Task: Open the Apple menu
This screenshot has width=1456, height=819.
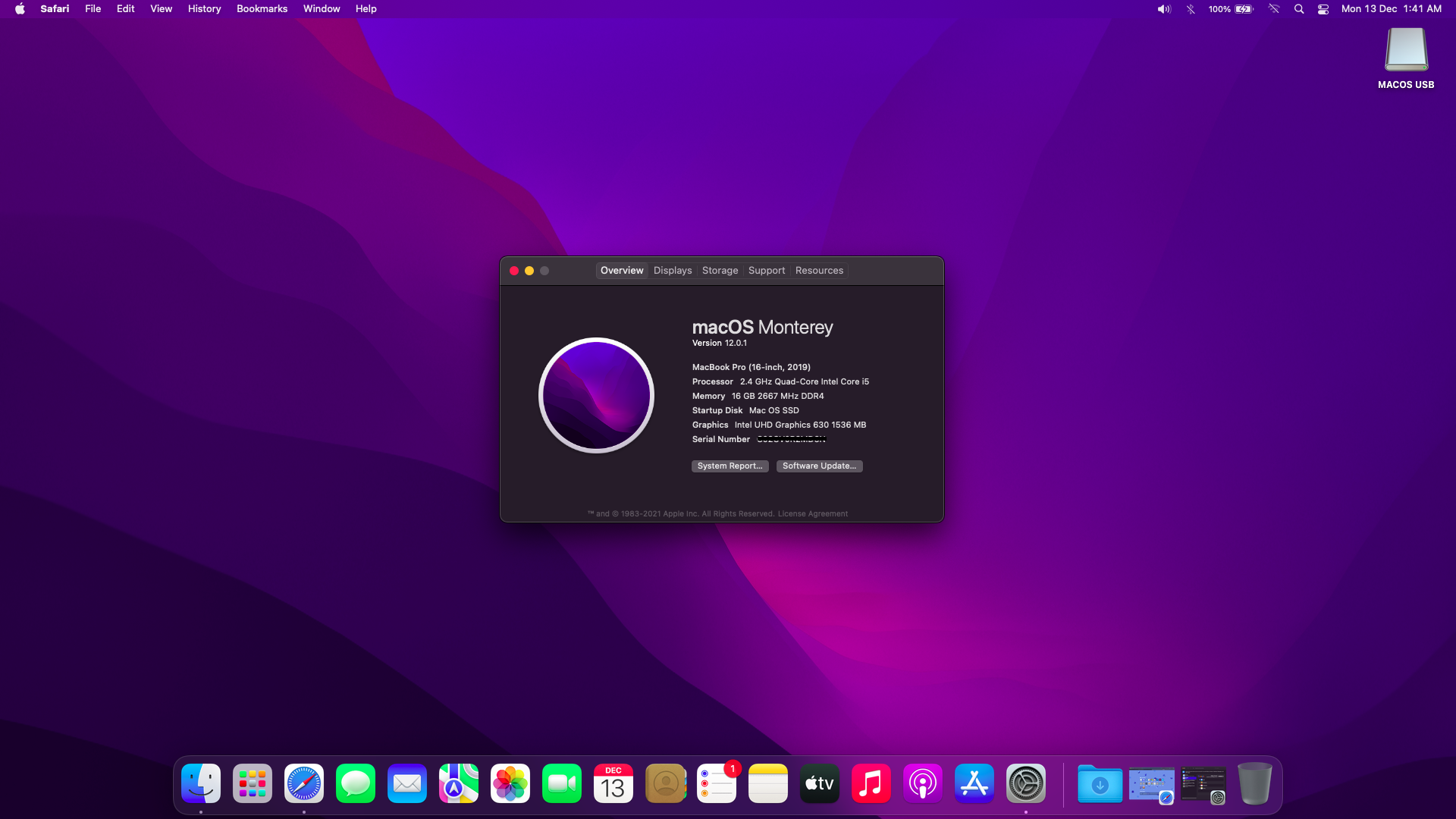Action: [x=20, y=9]
